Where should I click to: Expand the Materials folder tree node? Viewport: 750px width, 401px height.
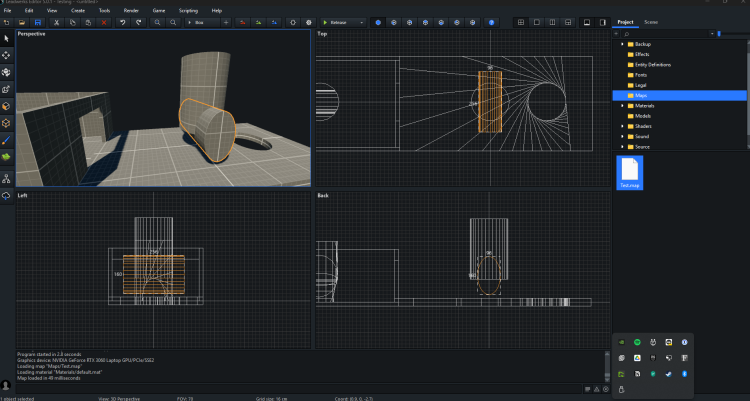(622, 106)
